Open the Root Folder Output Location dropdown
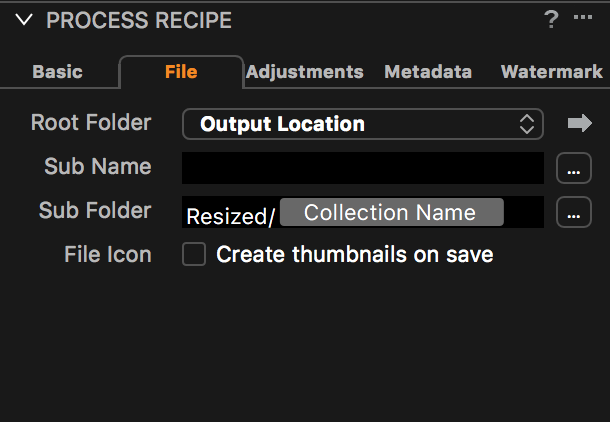The width and height of the screenshot is (610, 422). tap(363, 124)
